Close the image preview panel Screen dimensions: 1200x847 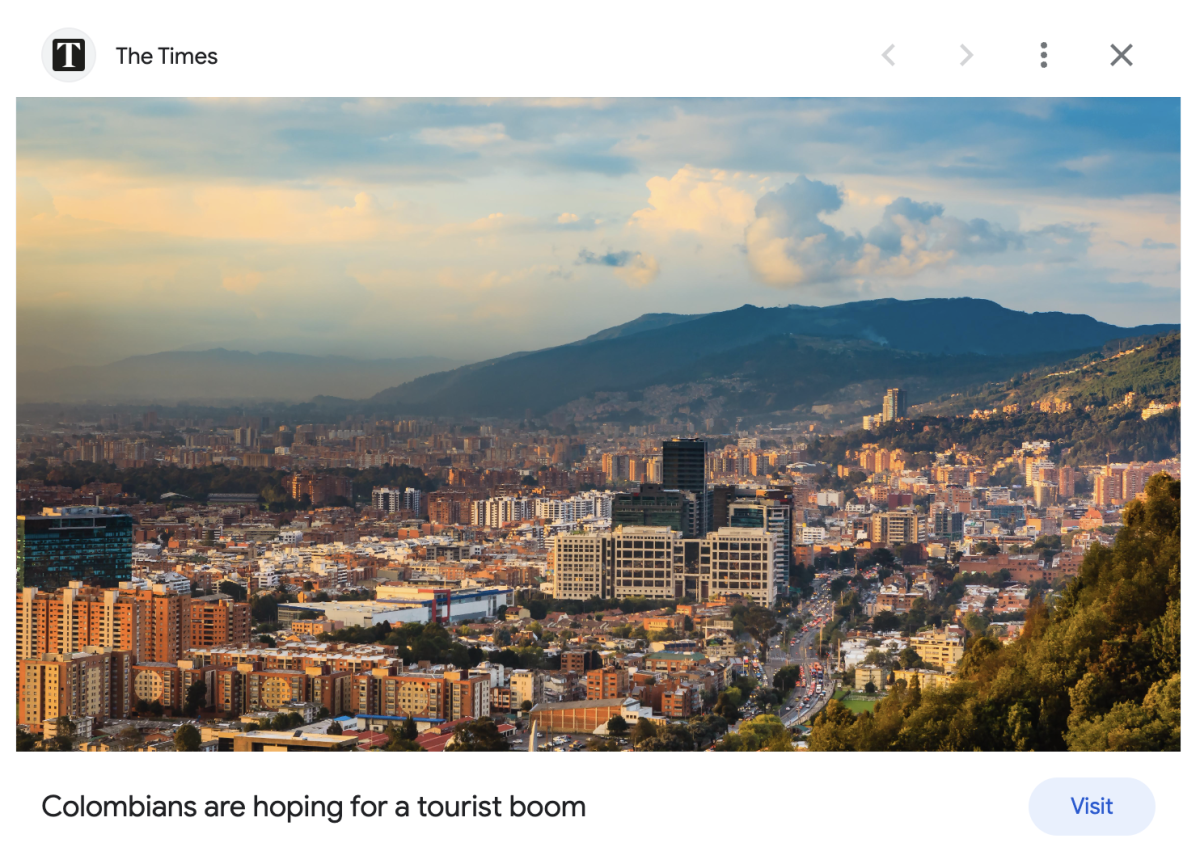click(x=1121, y=55)
